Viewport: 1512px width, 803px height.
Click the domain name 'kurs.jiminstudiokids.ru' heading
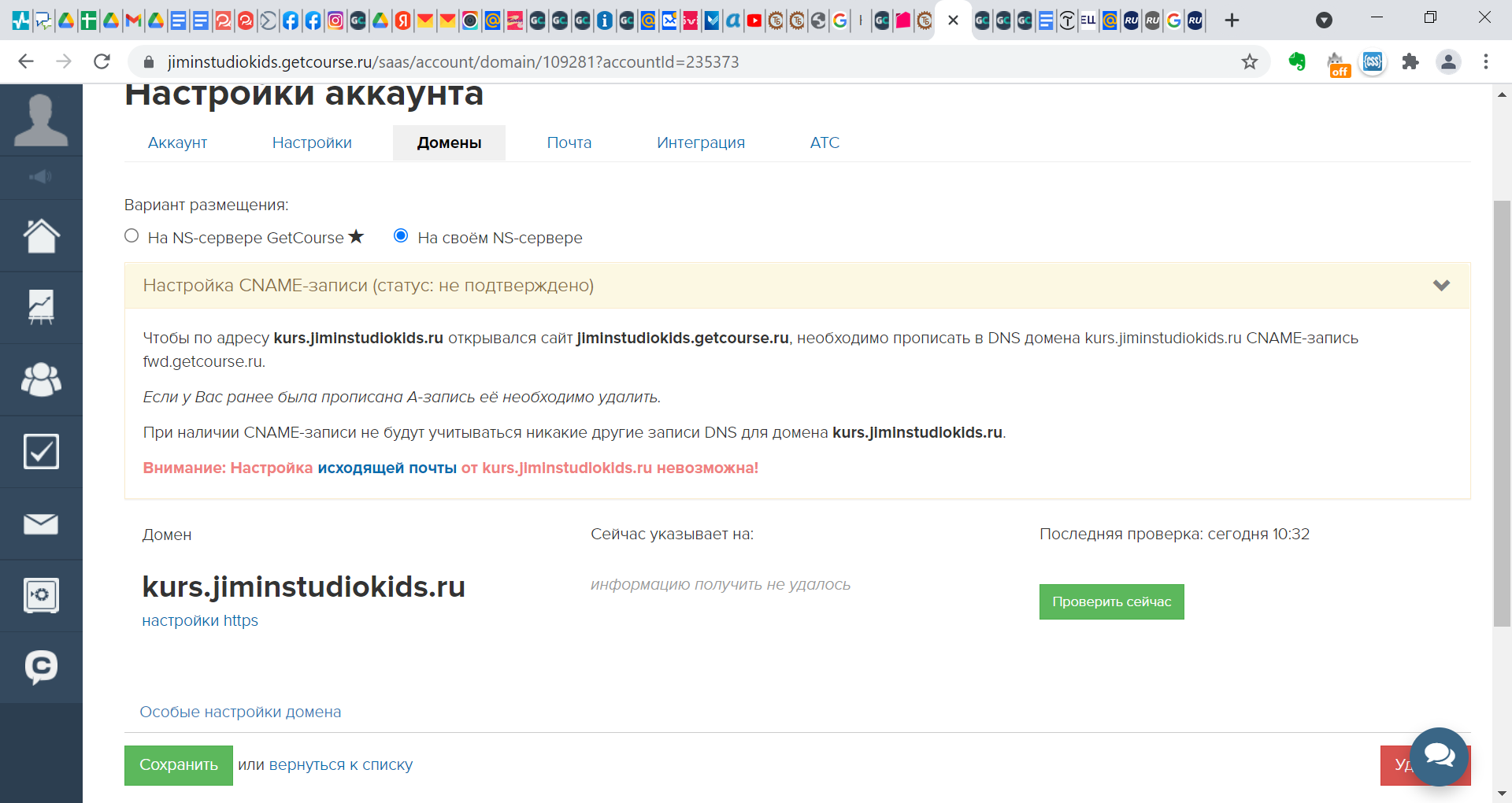(303, 587)
